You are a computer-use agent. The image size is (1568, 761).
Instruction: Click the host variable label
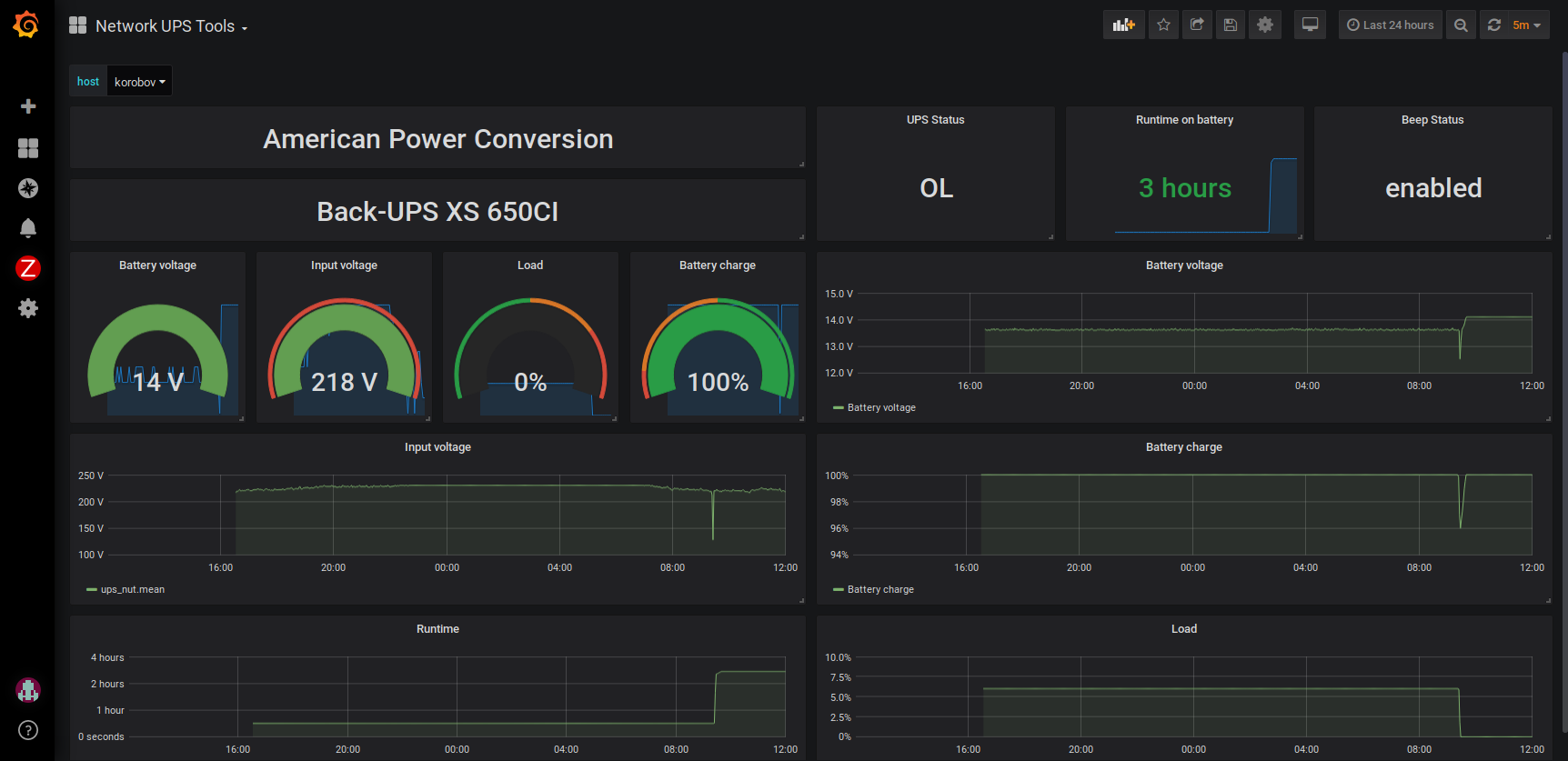pos(88,82)
